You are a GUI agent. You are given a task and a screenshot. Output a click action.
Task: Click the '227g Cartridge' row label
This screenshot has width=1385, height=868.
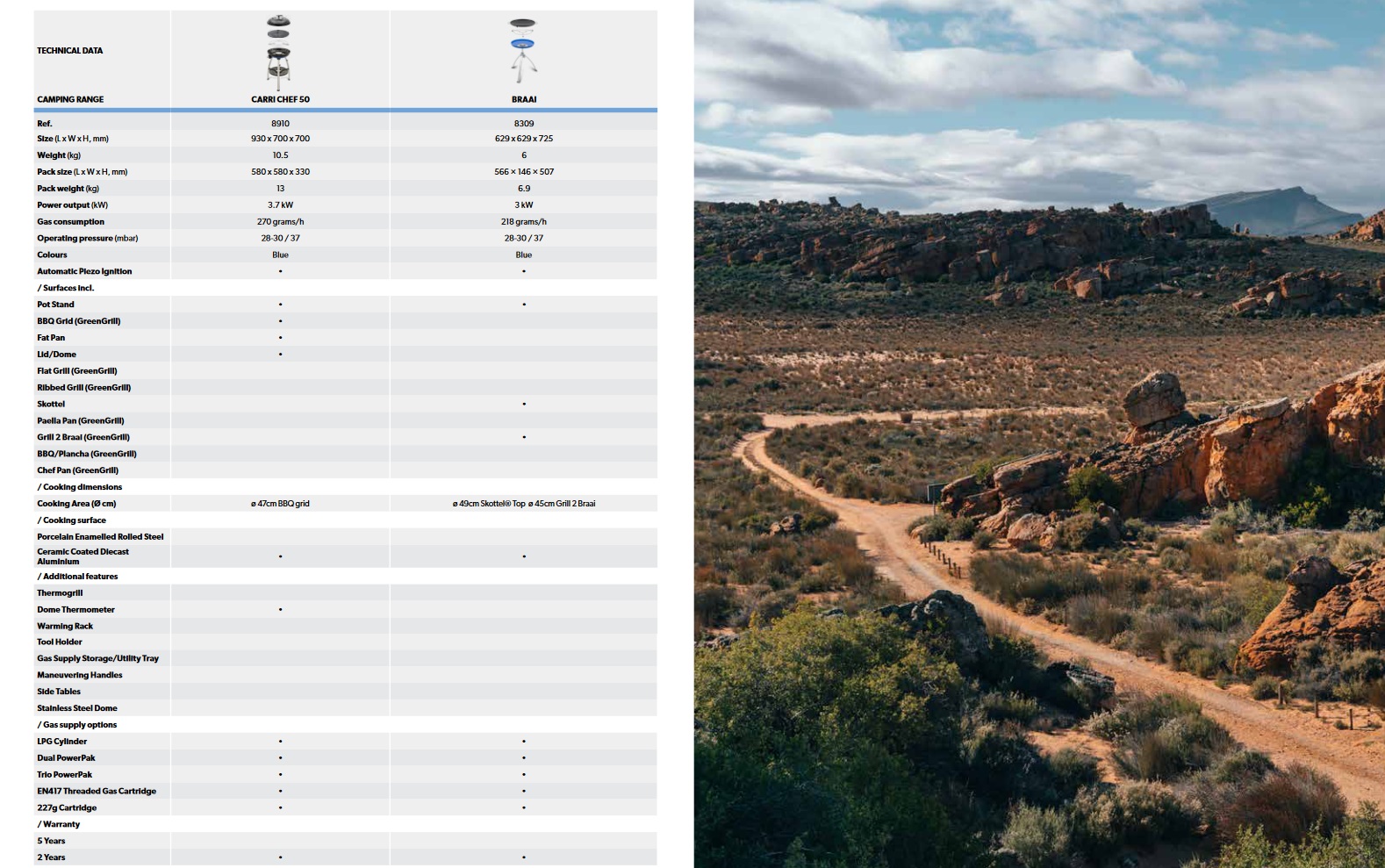[x=67, y=809]
